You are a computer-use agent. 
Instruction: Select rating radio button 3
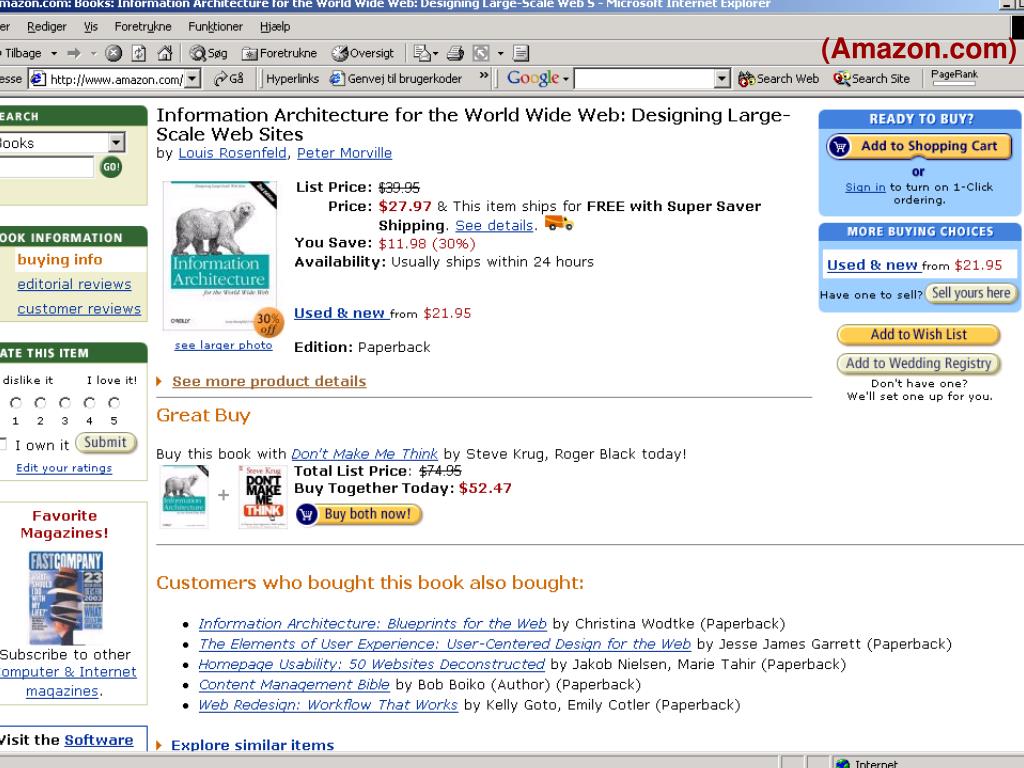pos(65,403)
